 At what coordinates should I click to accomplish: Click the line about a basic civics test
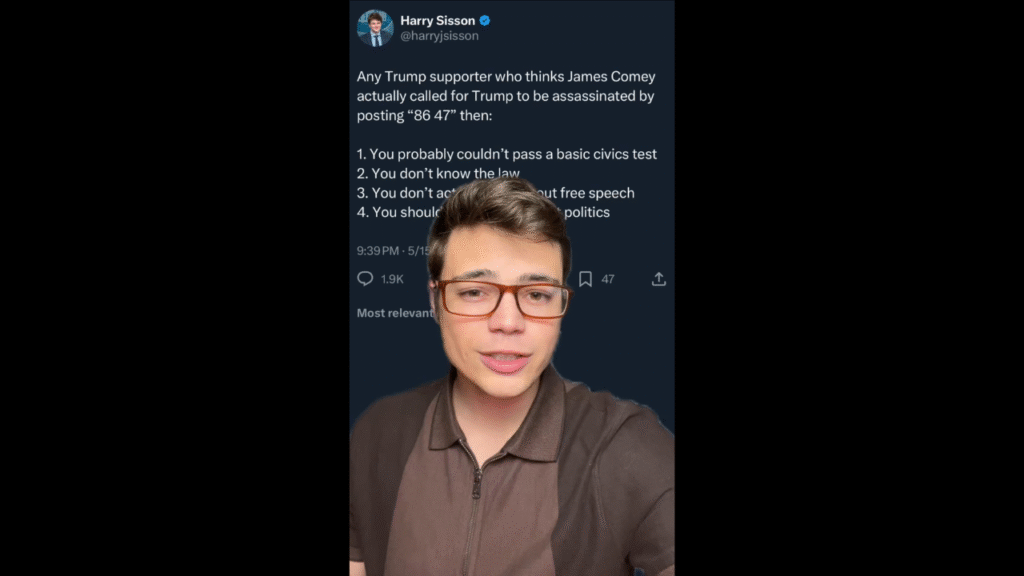507,154
